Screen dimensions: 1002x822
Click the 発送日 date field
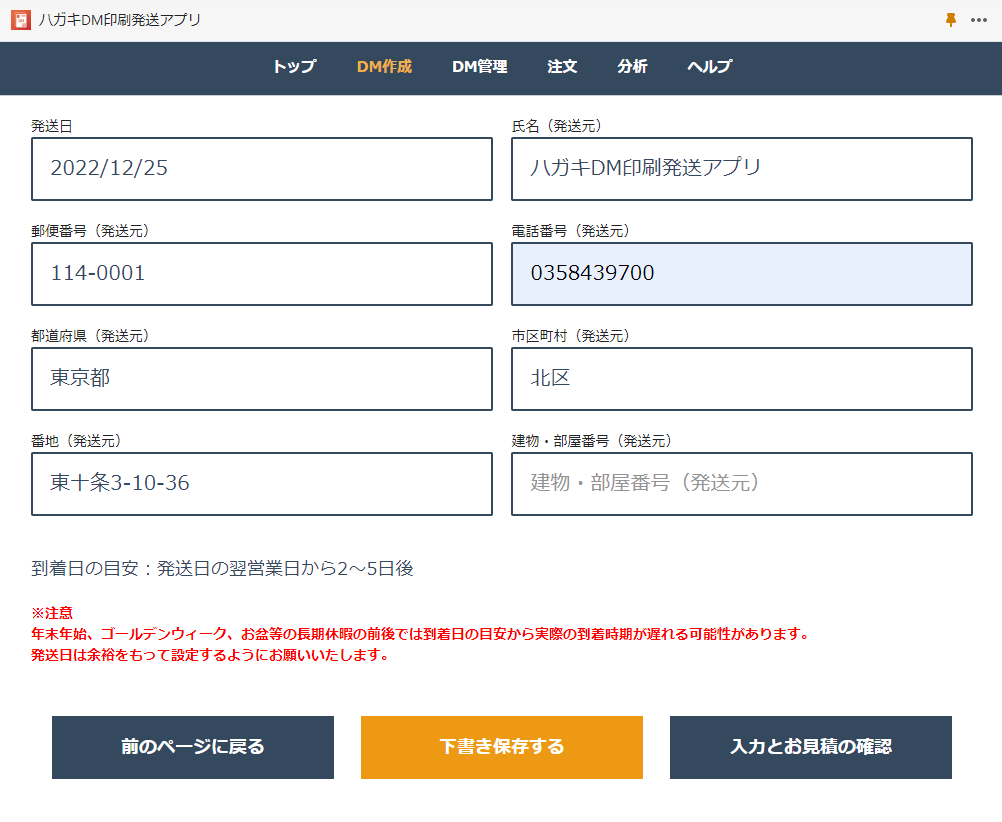click(262, 169)
